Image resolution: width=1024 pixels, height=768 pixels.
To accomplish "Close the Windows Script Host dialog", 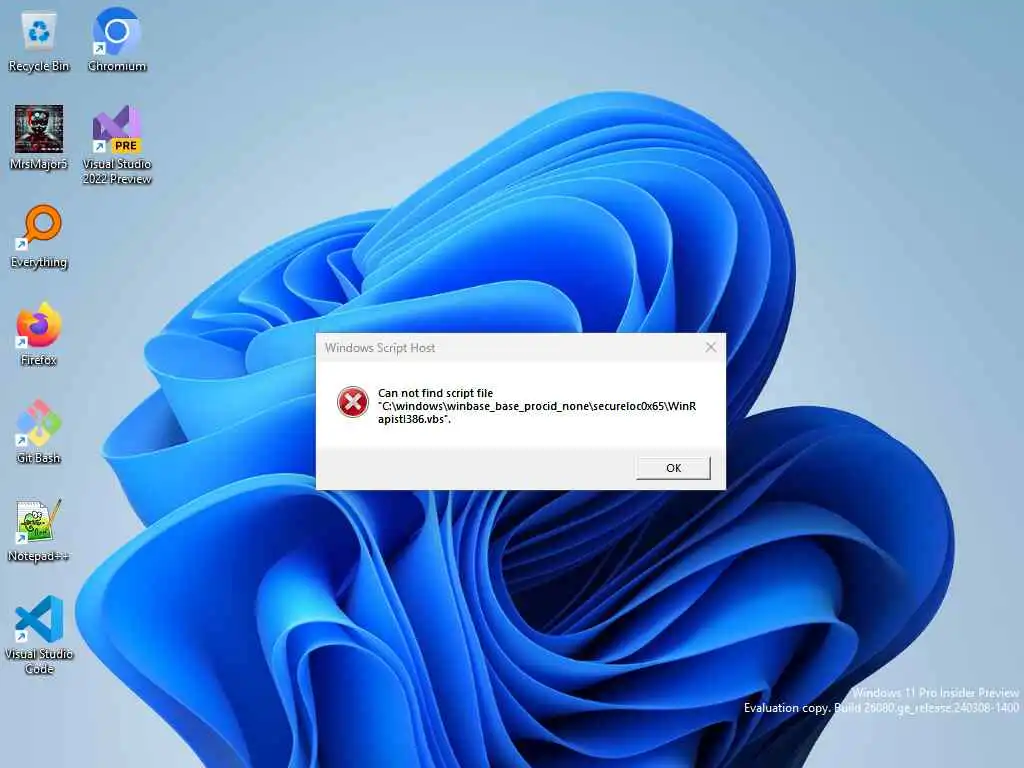I will [x=711, y=347].
